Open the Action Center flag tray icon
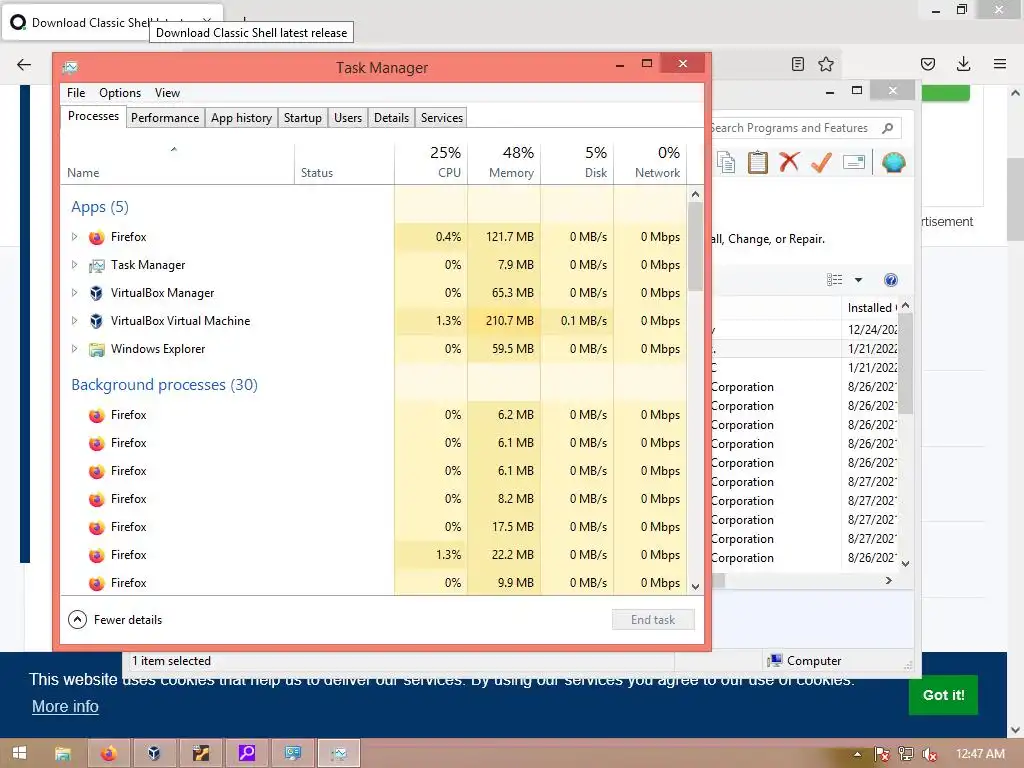Viewport: 1024px width, 768px height. (x=882, y=754)
